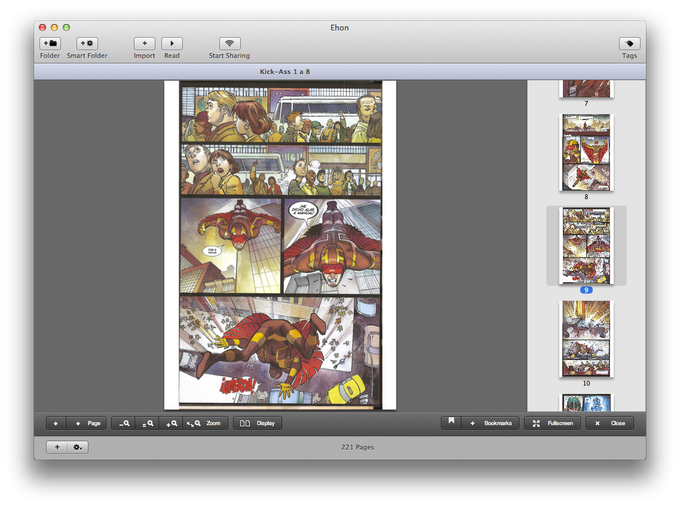Select page 8 thumbnail
Image resolution: width=680 pixels, height=507 pixels.
(x=586, y=152)
